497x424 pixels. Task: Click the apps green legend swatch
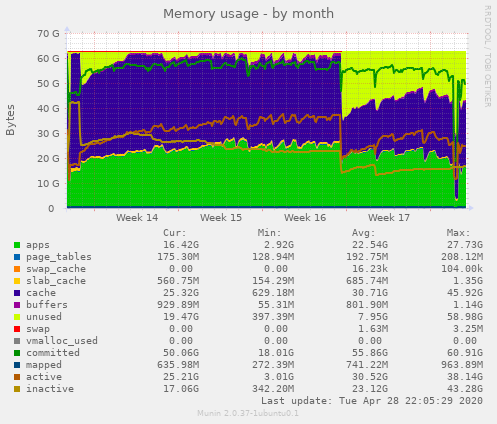coord(17,245)
